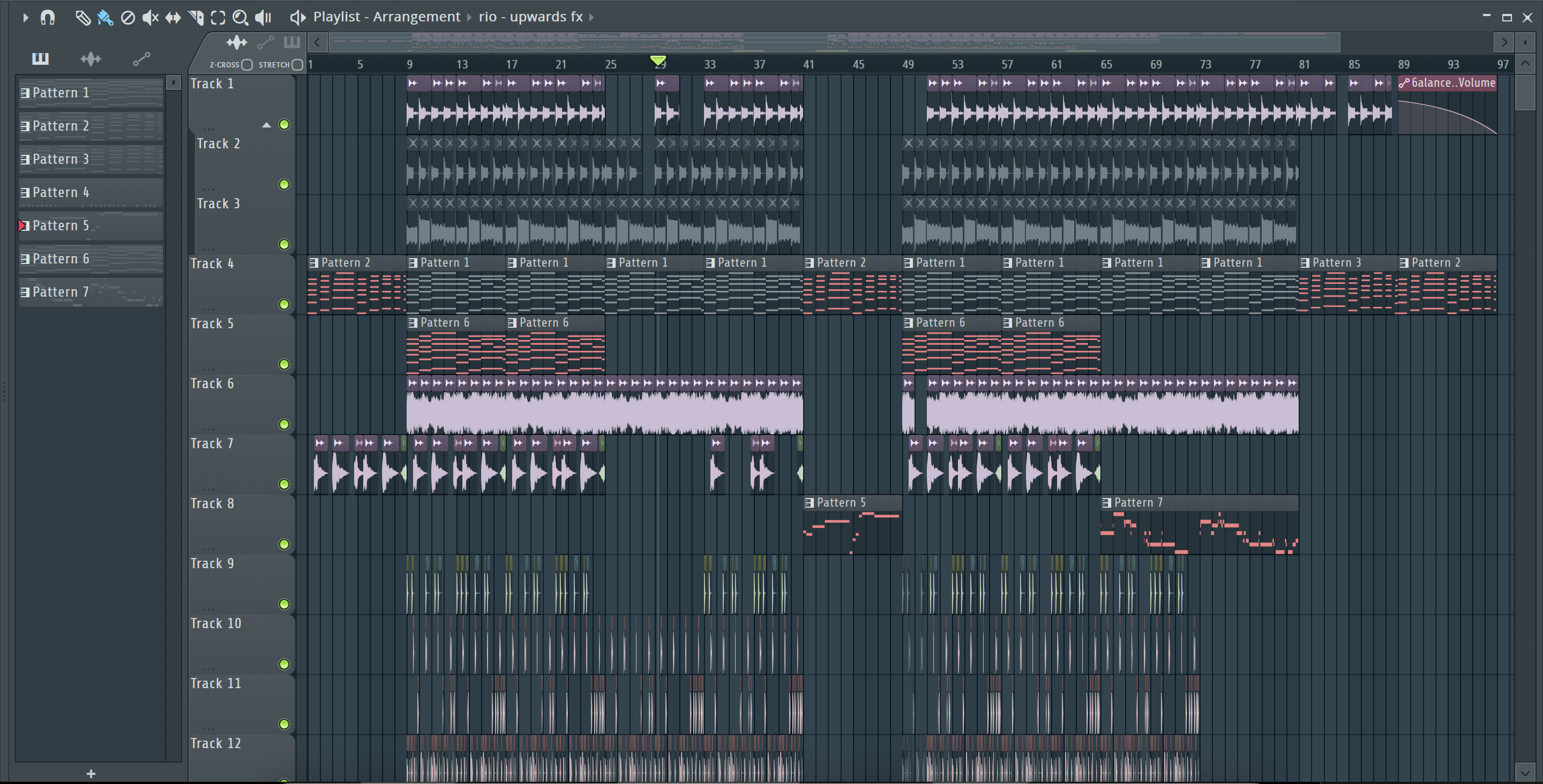This screenshot has height=784, width=1543.
Task: Enable the STRETCH checkbox
Action: click(297, 65)
